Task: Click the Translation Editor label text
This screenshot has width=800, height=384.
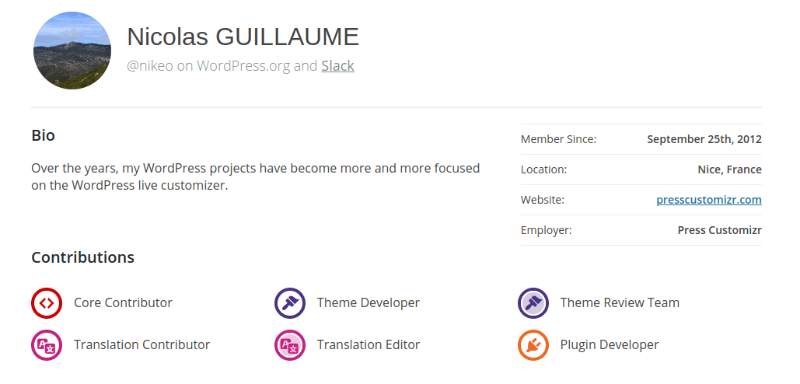Action: click(368, 345)
